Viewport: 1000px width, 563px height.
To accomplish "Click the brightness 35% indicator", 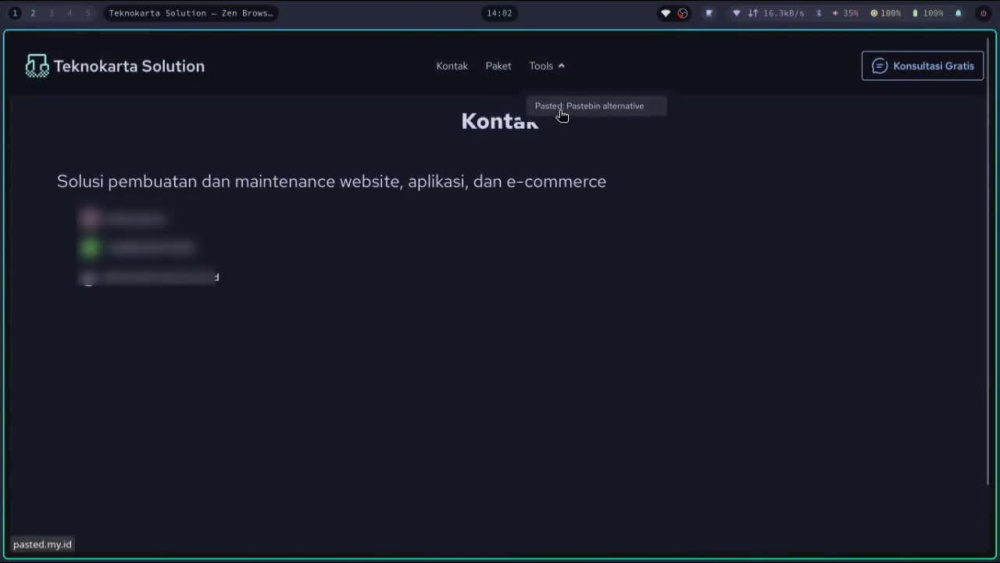I will coord(846,13).
